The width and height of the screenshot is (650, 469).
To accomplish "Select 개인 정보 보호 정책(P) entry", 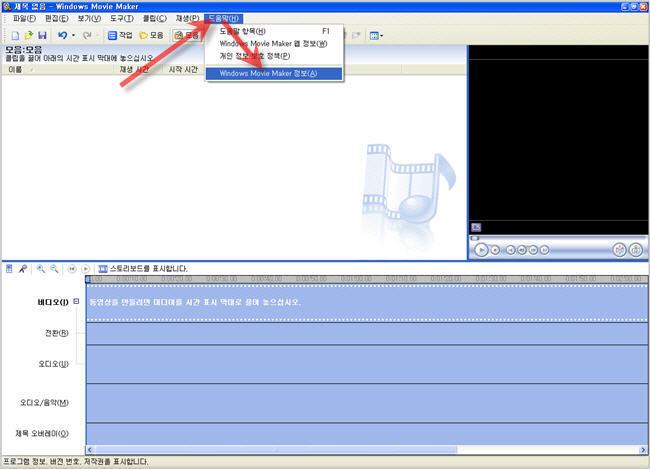I will tap(274, 56).
